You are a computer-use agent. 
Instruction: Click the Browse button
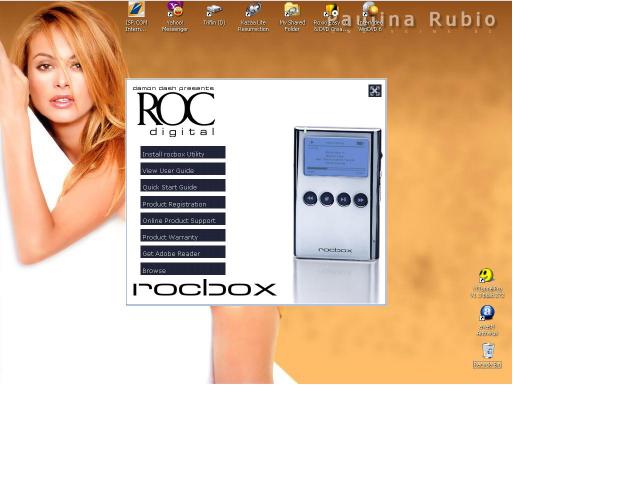(183, 269)
